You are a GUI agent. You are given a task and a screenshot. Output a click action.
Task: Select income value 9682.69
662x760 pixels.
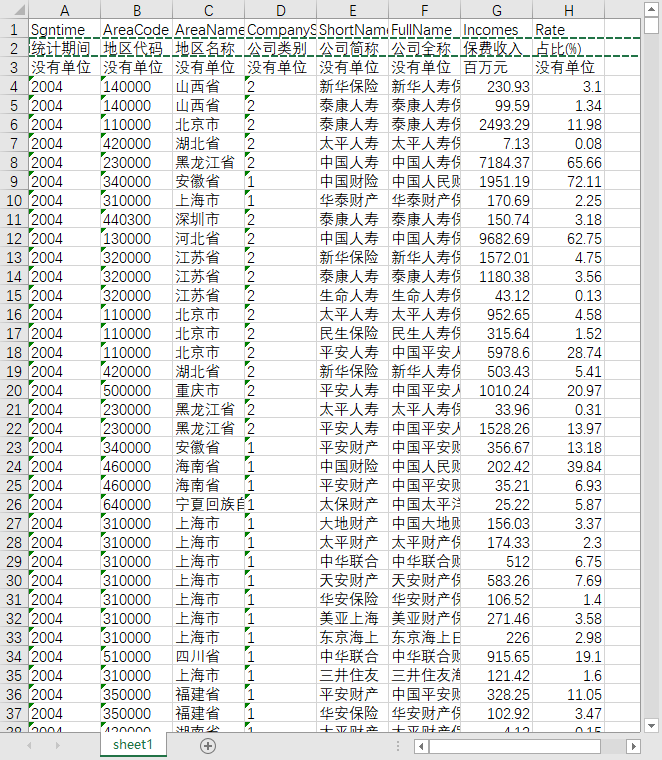[x=496, y=238]
